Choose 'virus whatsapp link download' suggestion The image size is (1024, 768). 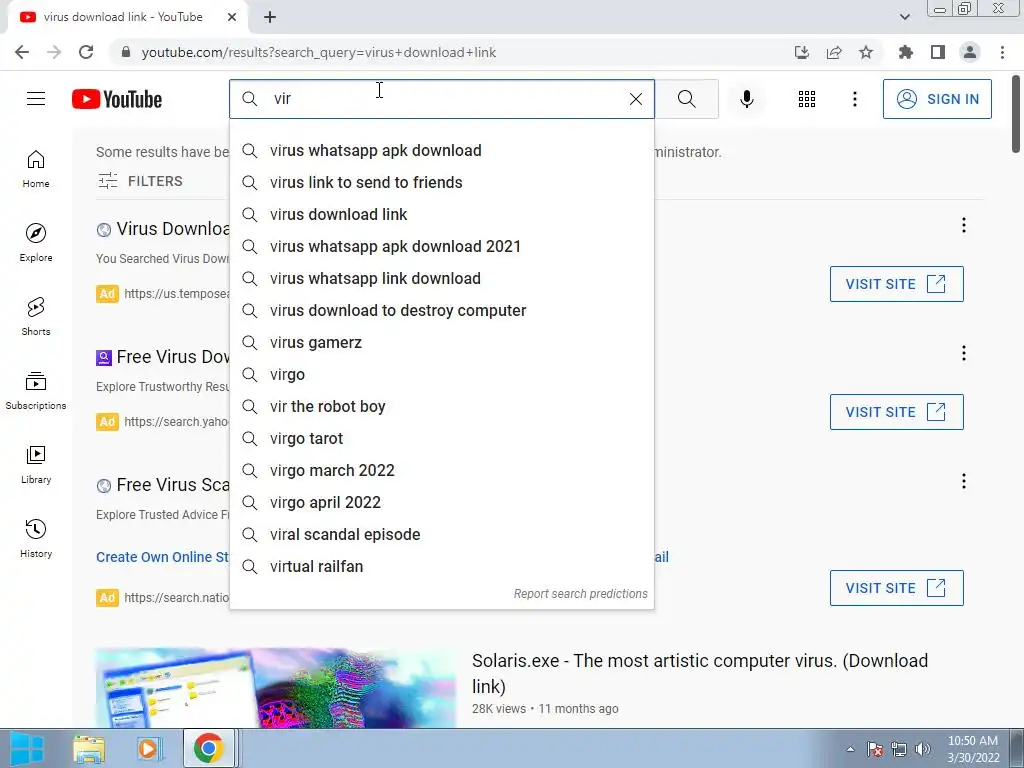coord(441,278)
